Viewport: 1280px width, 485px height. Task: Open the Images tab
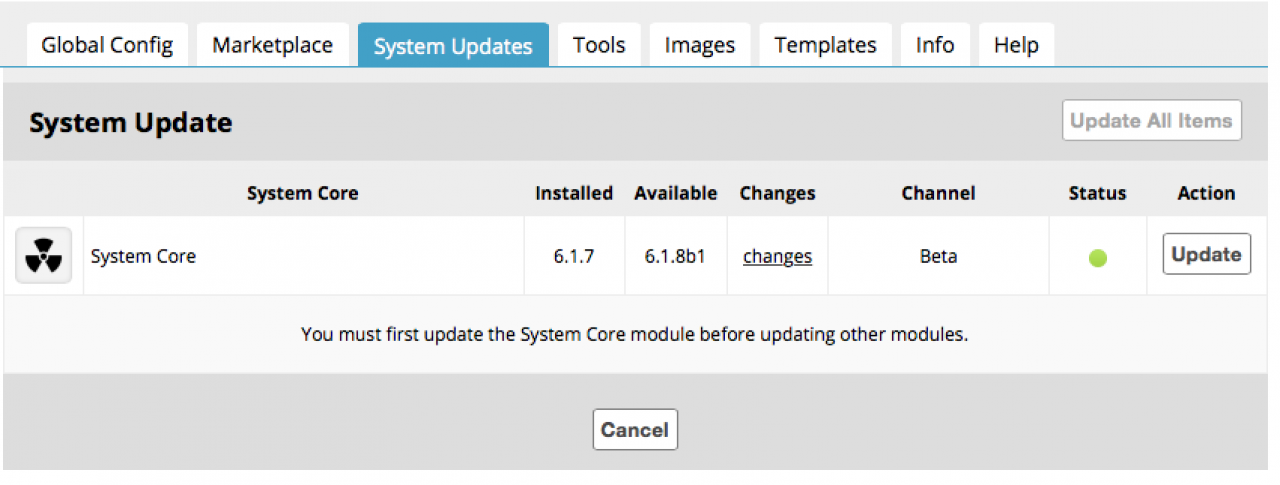coord(699,45)
